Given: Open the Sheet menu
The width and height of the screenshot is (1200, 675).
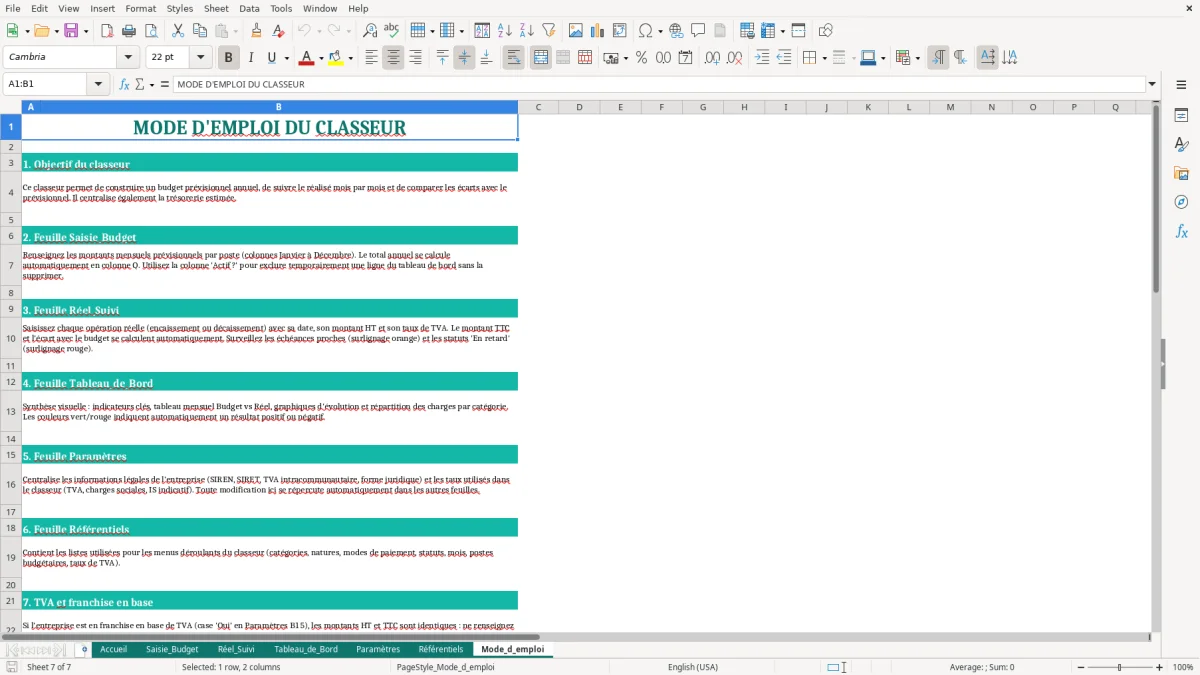Looking at the screenshot, I should (x=216, y=8).
